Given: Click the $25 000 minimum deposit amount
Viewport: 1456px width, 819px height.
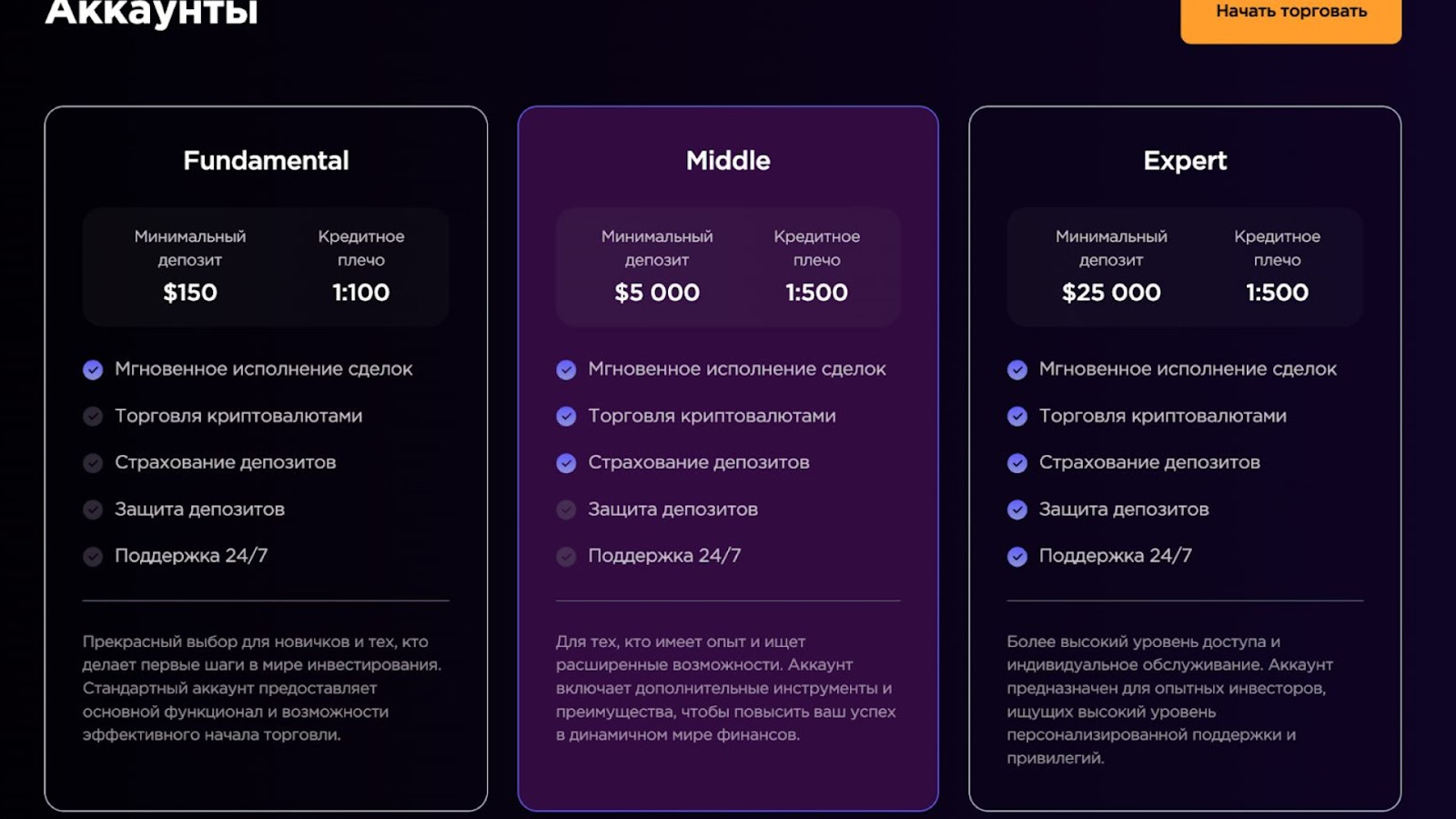Looking at the screenshot, I should [x=1111, y=292].
